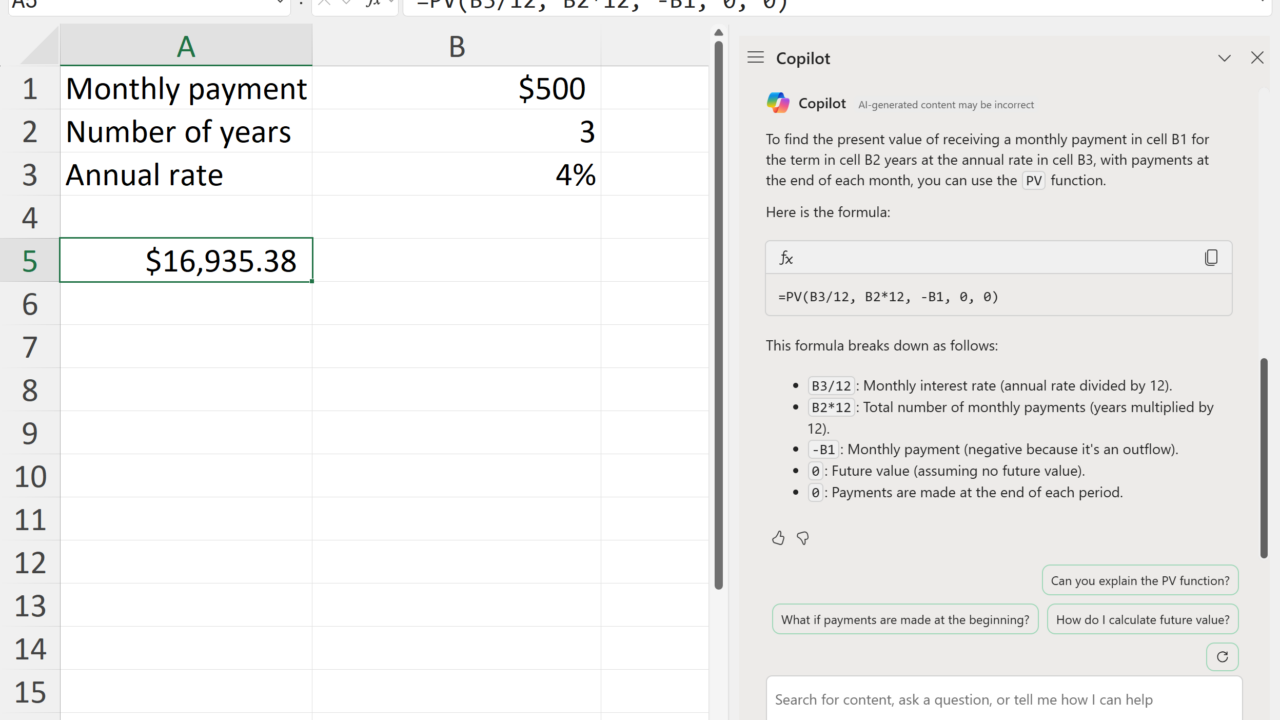Click the "B2*12" code chip
The width and height of the screenshot is (1280, 720).
point(831,407)
